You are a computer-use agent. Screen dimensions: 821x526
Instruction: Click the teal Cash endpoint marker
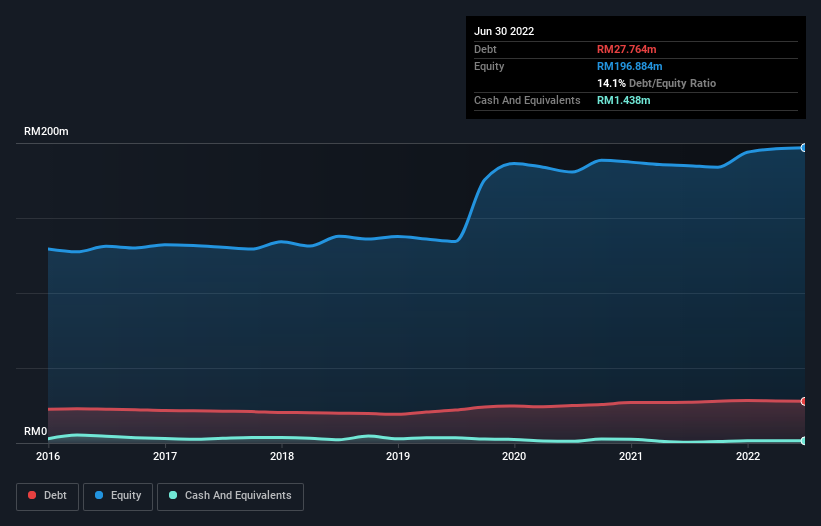click(804, 441)
